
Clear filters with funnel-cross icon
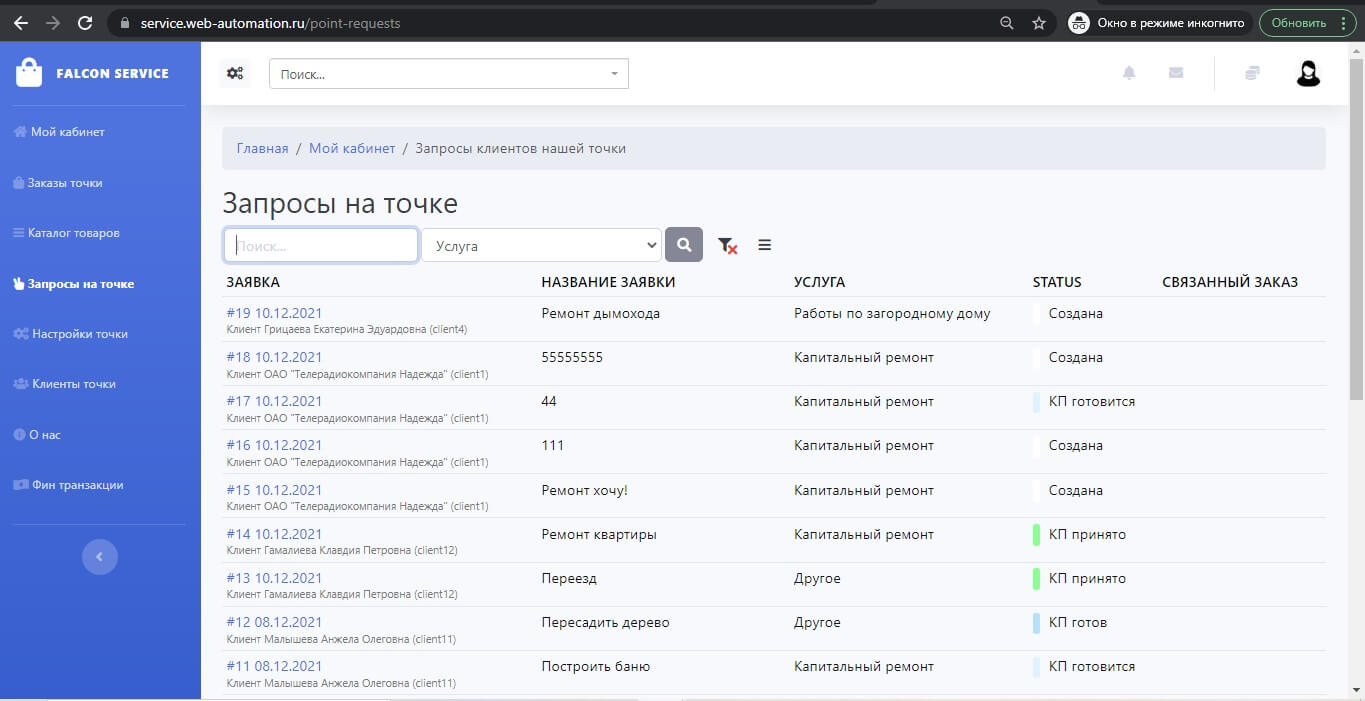[x=728, y=245]
